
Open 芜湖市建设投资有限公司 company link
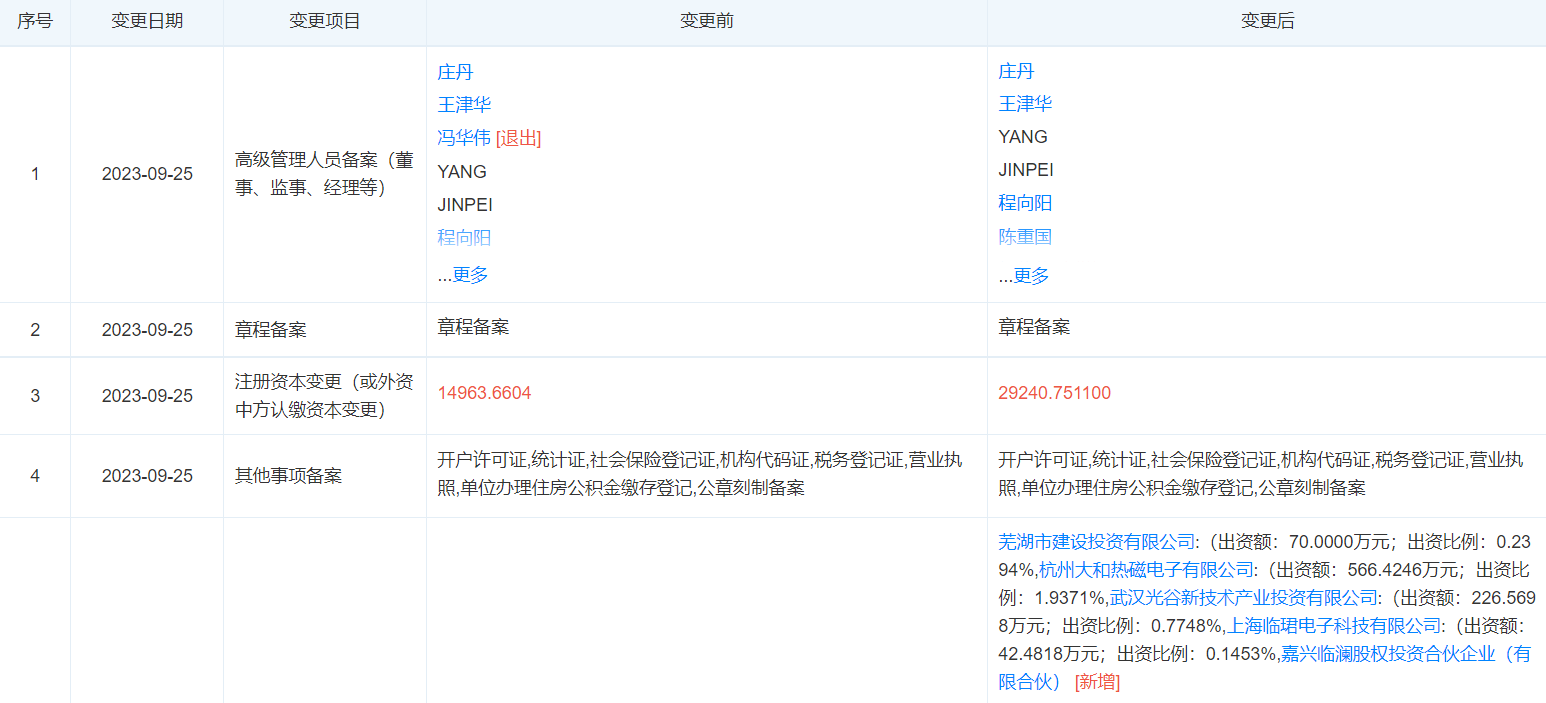(x=1096, y=542)
